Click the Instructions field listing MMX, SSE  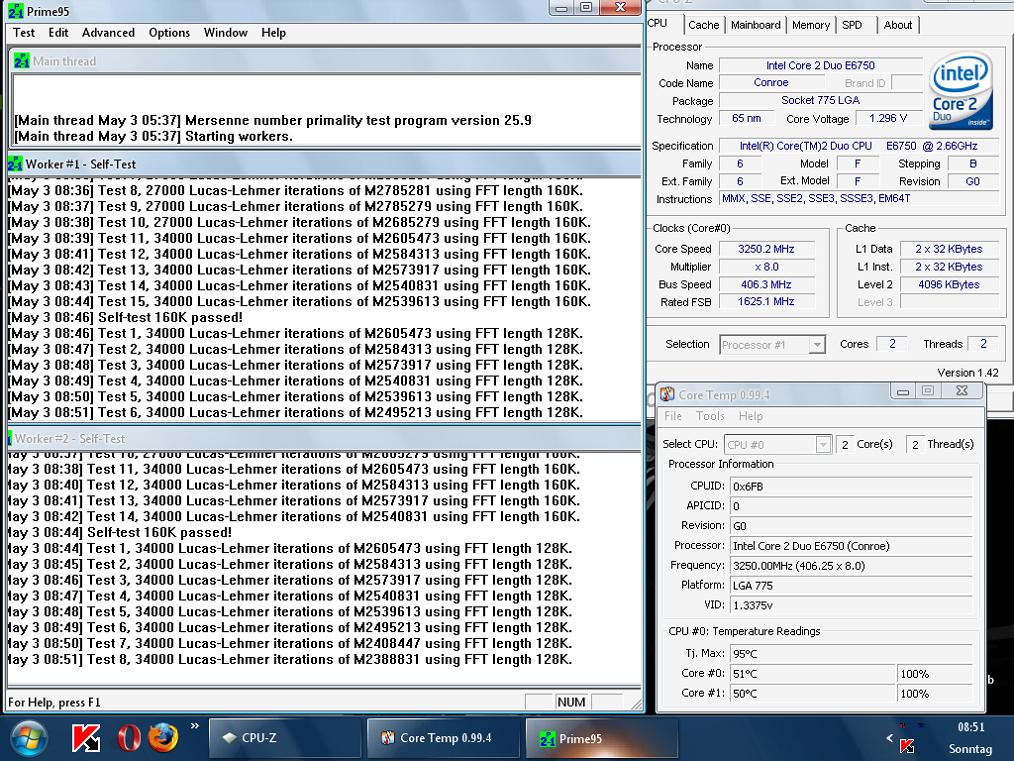[859, 198]
